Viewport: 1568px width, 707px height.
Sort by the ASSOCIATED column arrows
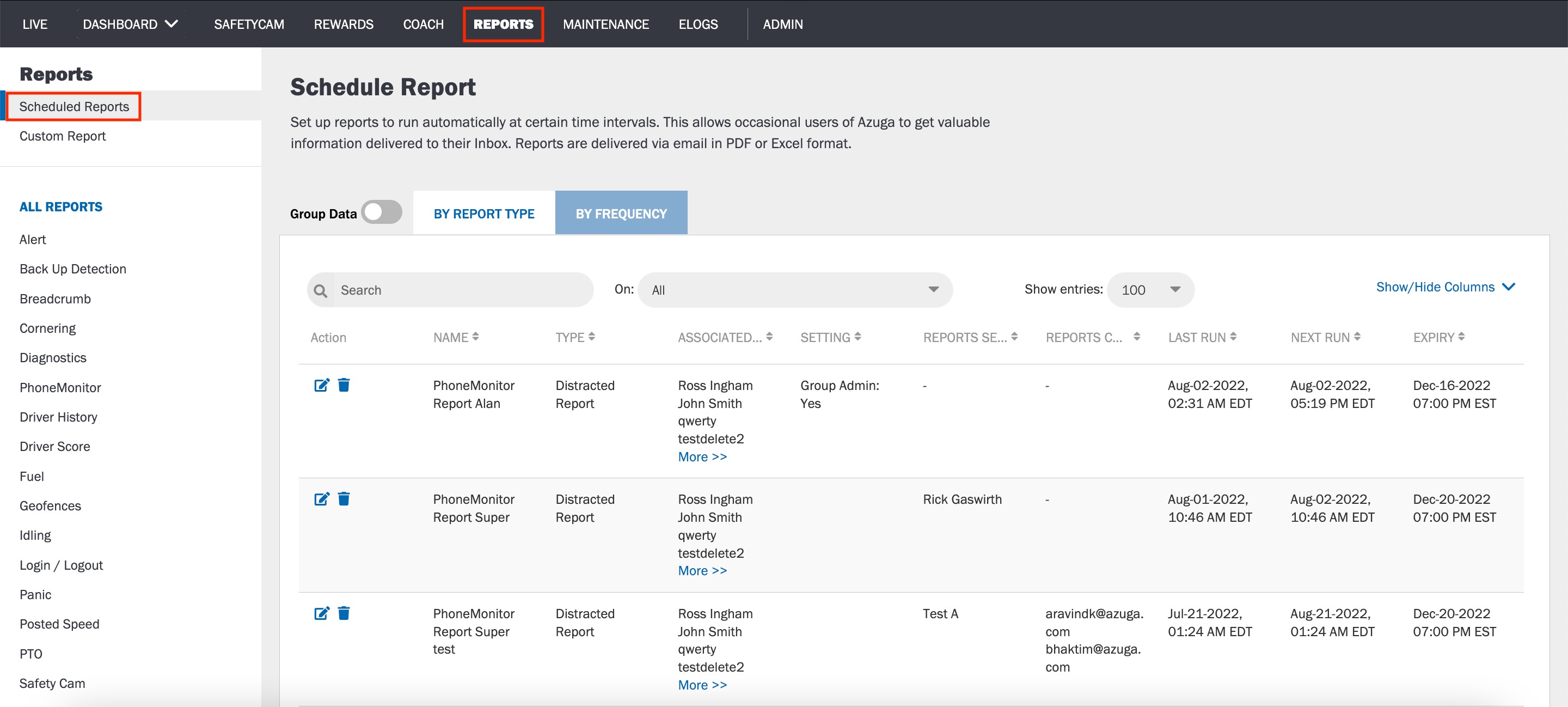(769, 337)
